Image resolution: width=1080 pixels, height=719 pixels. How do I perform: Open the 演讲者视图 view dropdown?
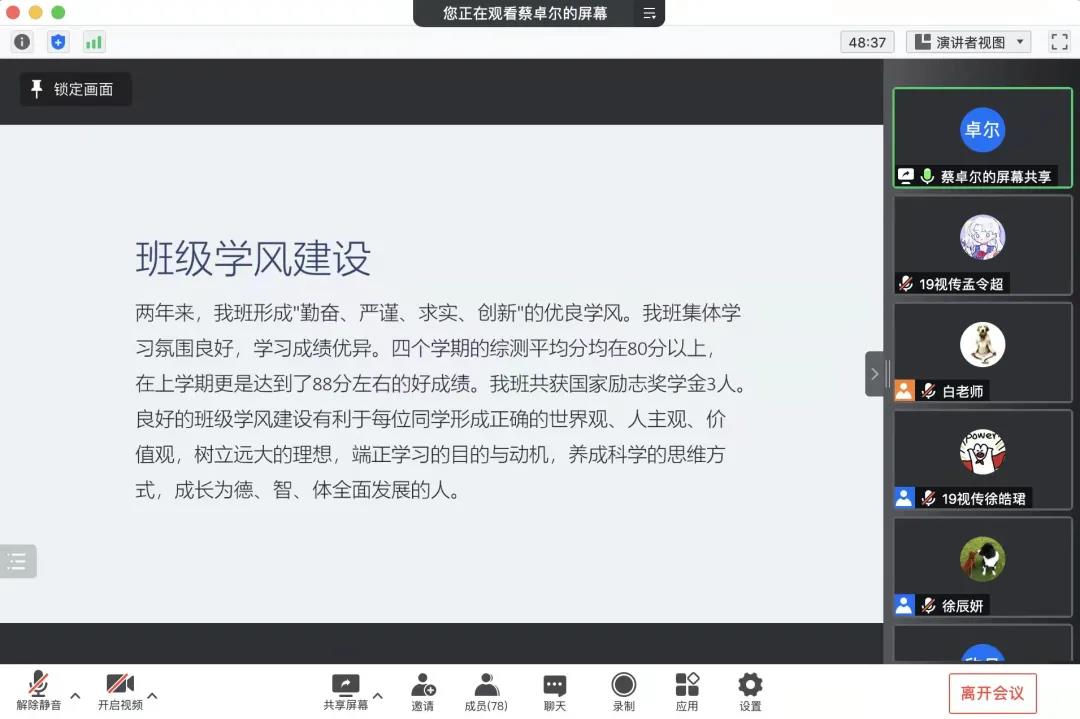968,42
